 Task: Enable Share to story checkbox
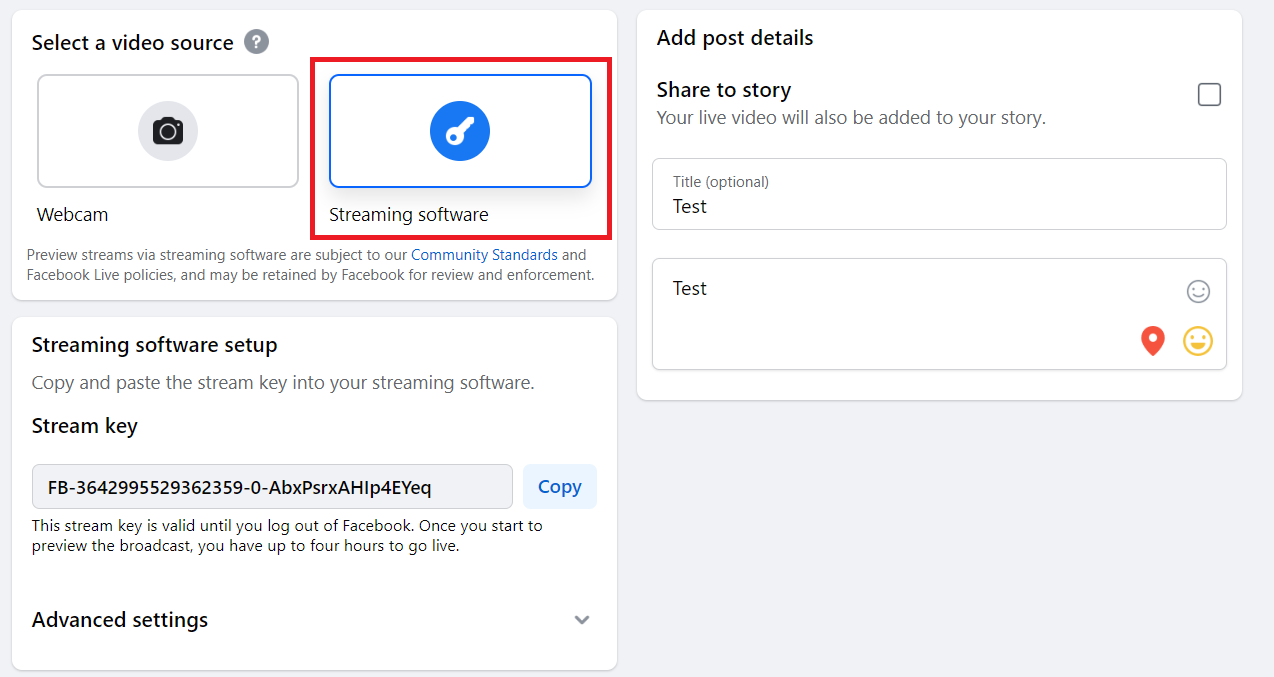pyautogui.click(x=1209, y=95)
